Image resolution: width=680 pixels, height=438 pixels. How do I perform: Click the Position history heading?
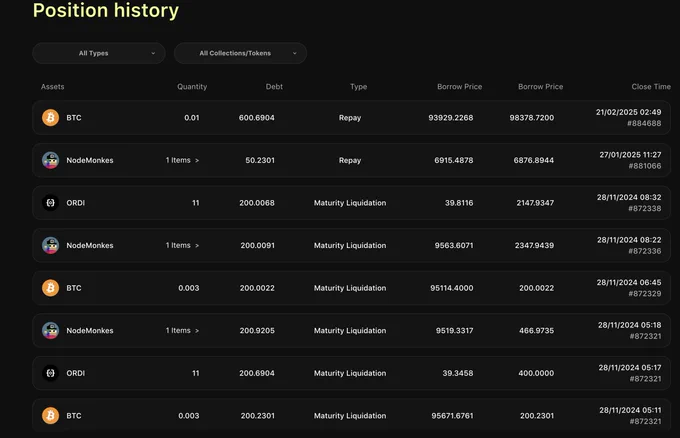coord(106,10)
